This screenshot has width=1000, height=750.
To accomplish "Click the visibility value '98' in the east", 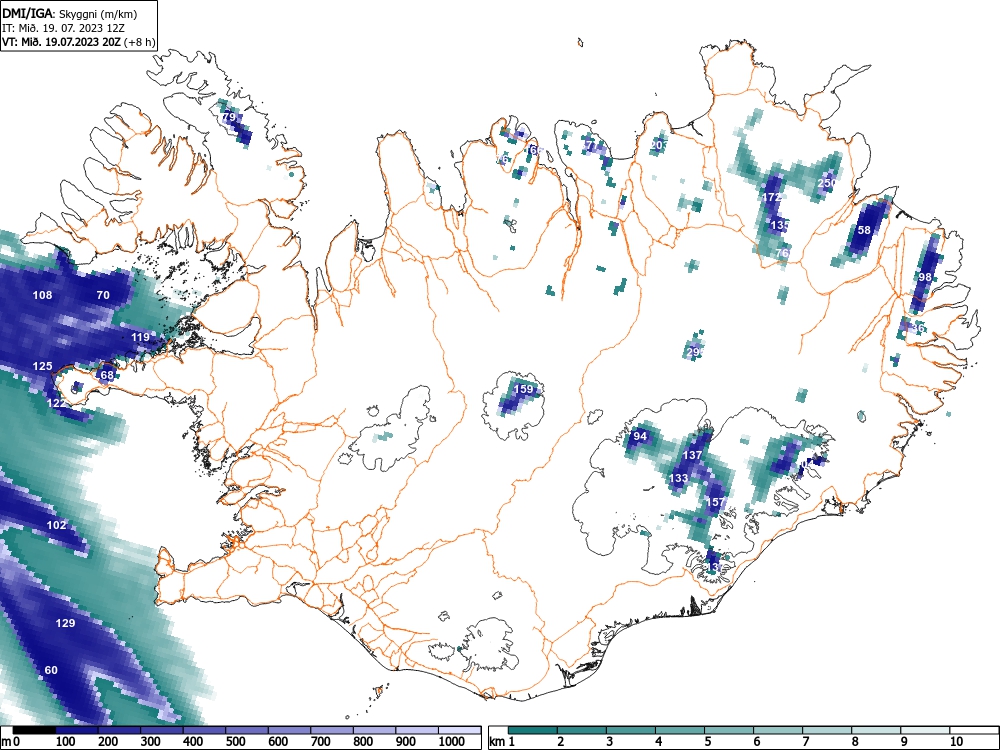I will point(925,277).
